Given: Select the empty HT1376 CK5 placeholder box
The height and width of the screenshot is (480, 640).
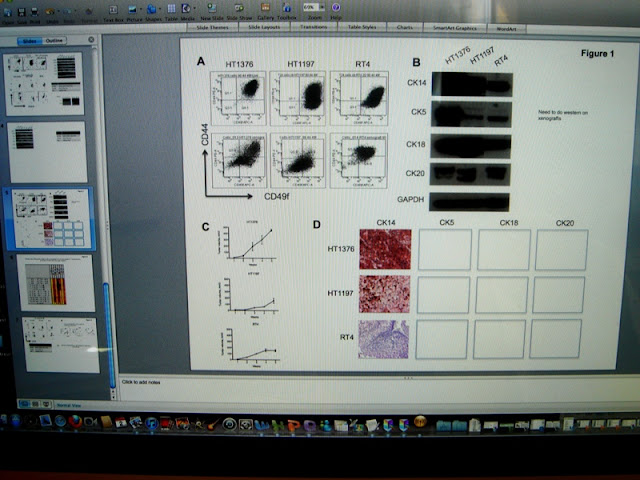Looking at the screenshot, I should 445,249.
